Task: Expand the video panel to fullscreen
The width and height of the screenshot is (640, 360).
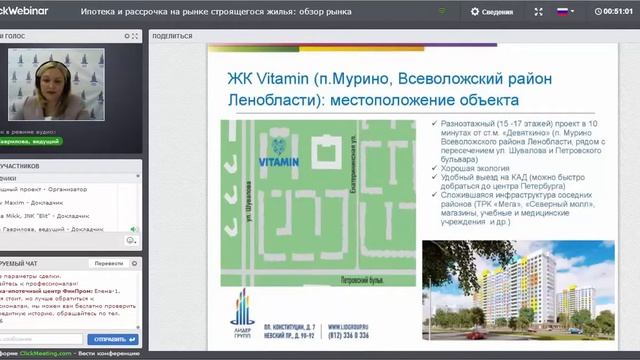Action: pyautogui.click(x=135, y=36)
